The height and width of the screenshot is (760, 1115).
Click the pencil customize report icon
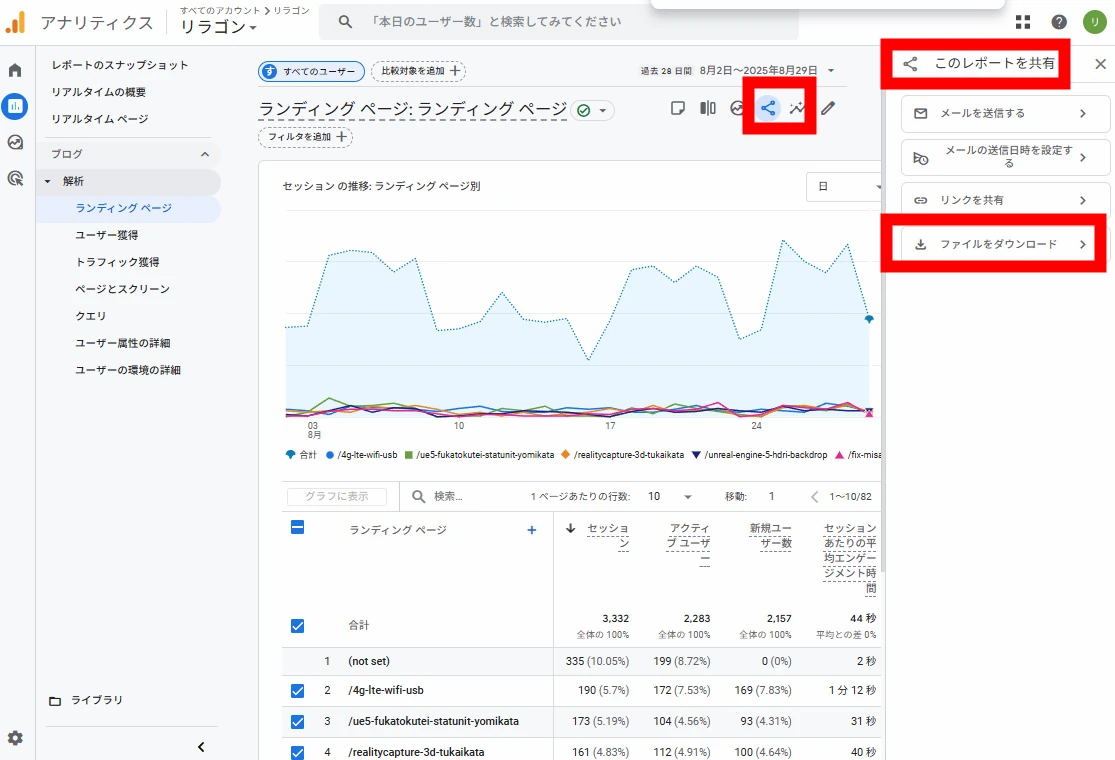coord(828,108)
